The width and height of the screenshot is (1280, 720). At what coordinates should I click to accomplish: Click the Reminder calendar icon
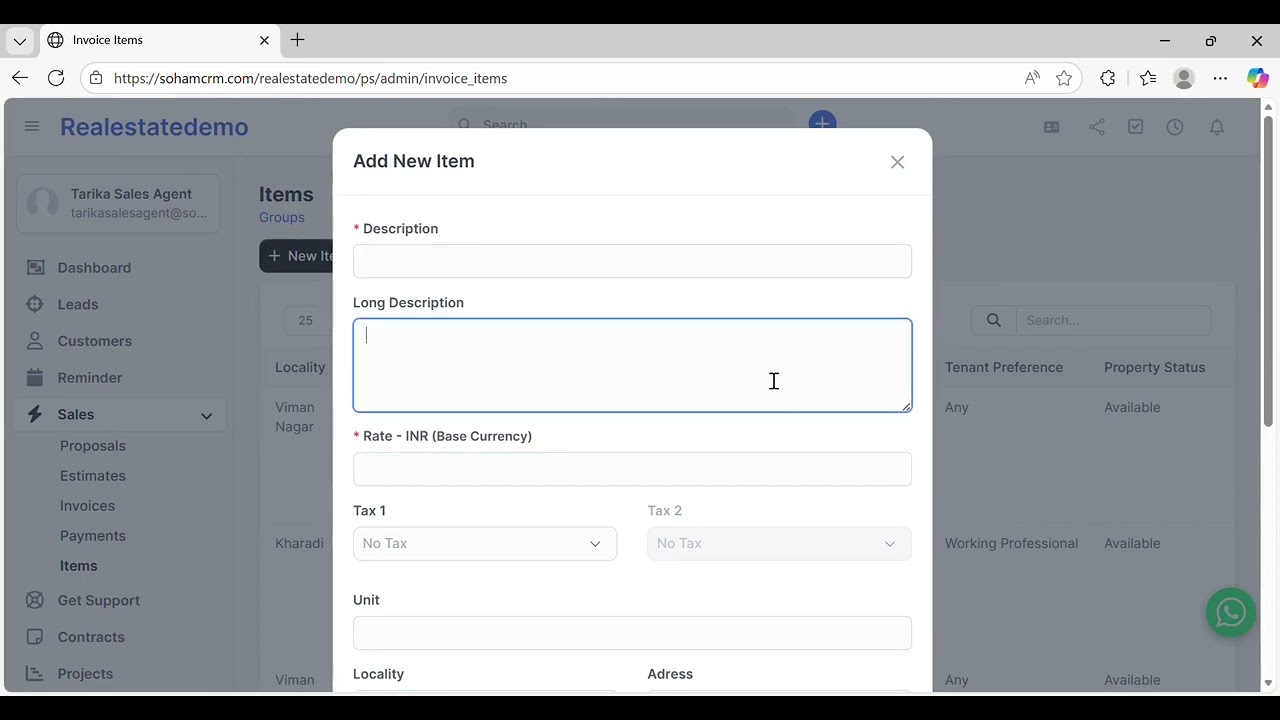tap(35, 378)
